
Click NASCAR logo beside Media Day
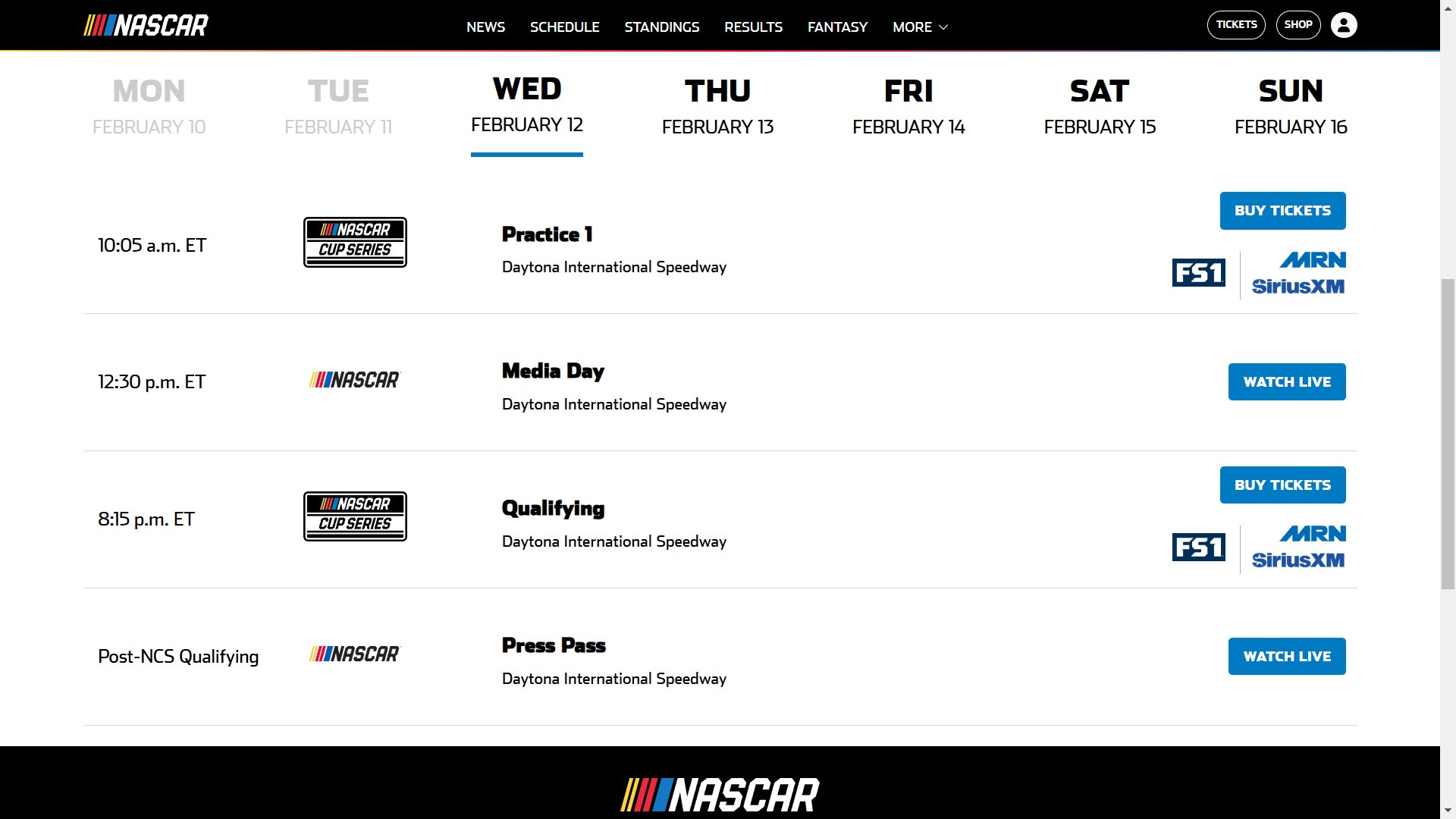click(354, 380)
